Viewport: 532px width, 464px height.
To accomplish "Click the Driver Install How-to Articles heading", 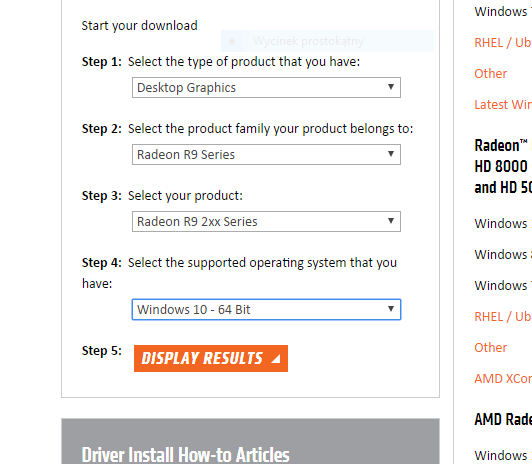I will coord(186,455).
